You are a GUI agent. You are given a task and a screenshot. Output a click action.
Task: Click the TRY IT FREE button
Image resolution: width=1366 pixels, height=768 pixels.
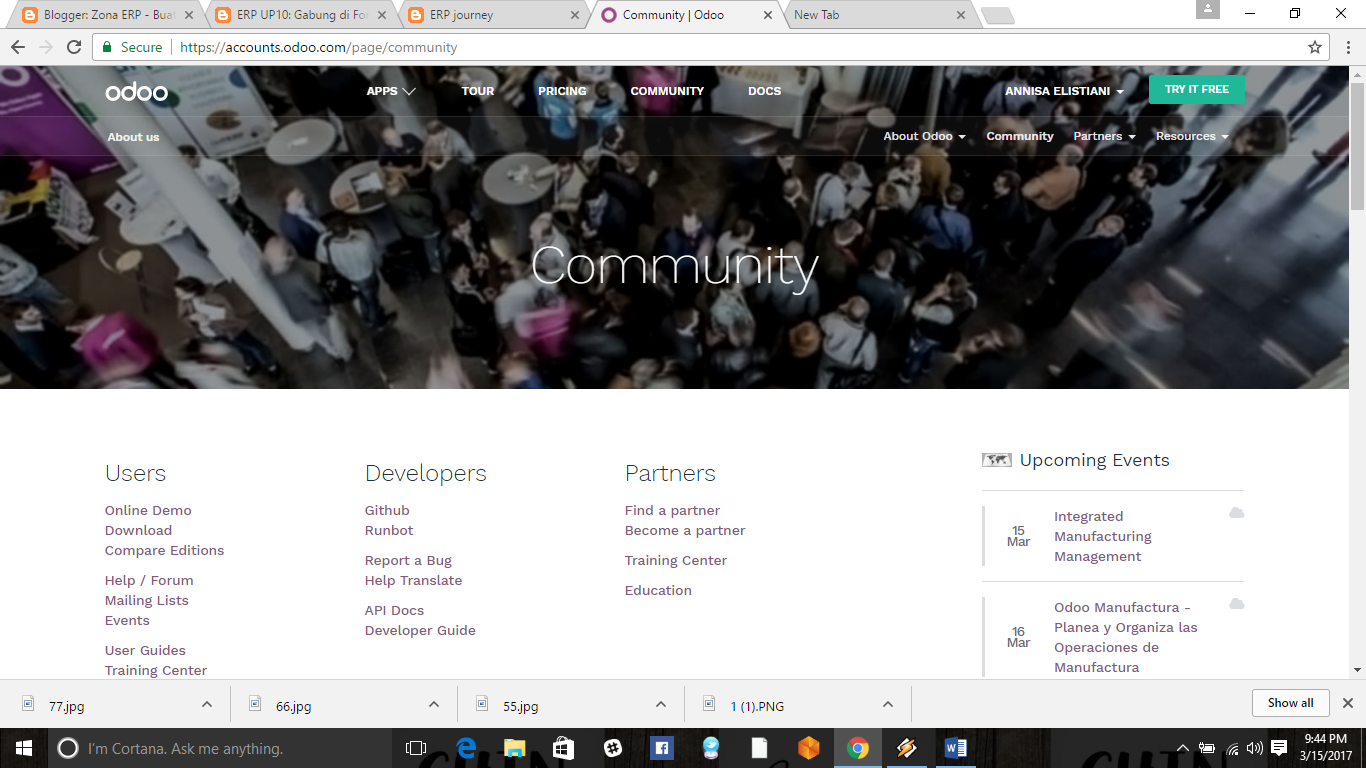point(1197,89)
